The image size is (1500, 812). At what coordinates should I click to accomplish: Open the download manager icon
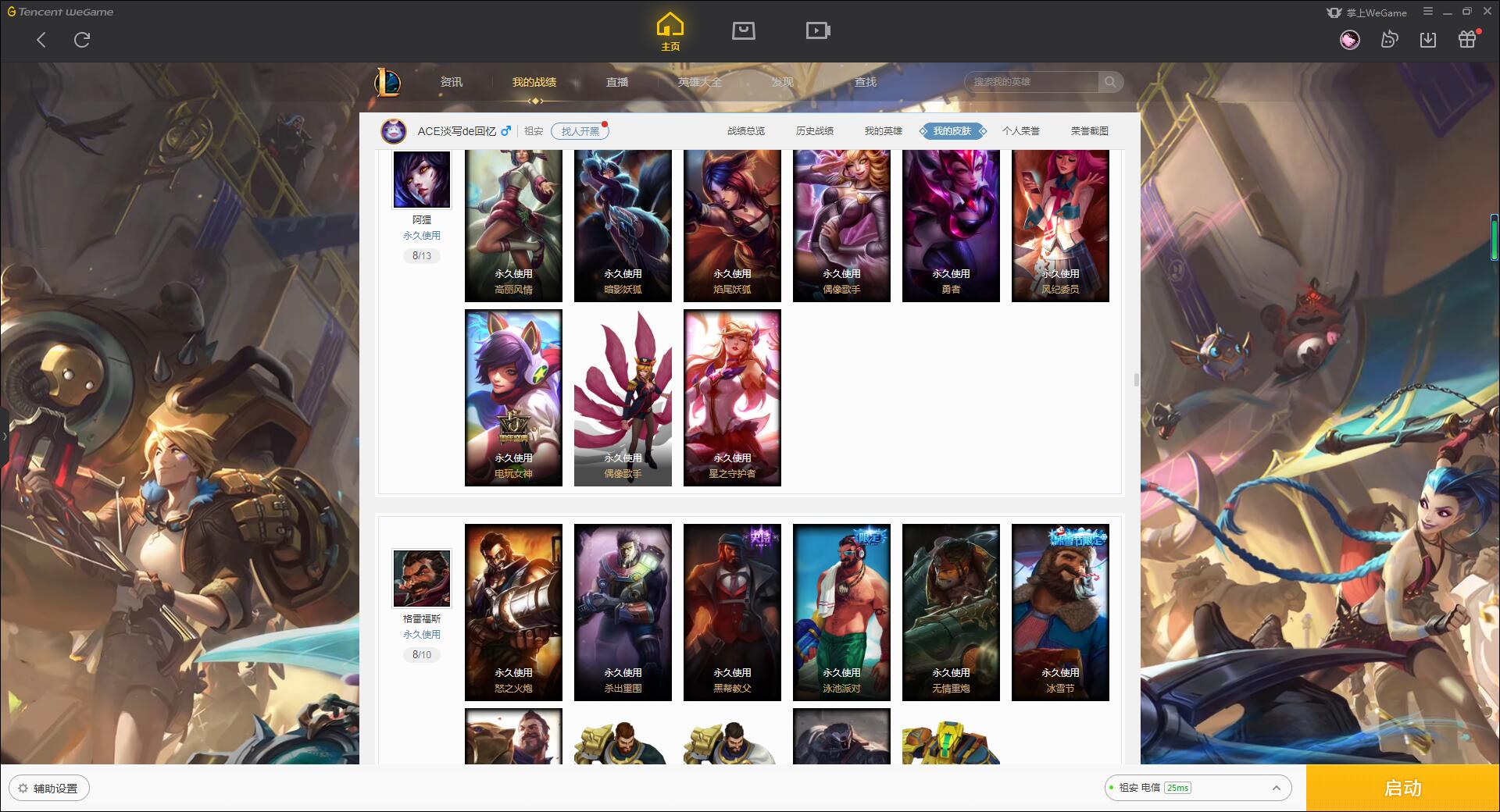1428,40
